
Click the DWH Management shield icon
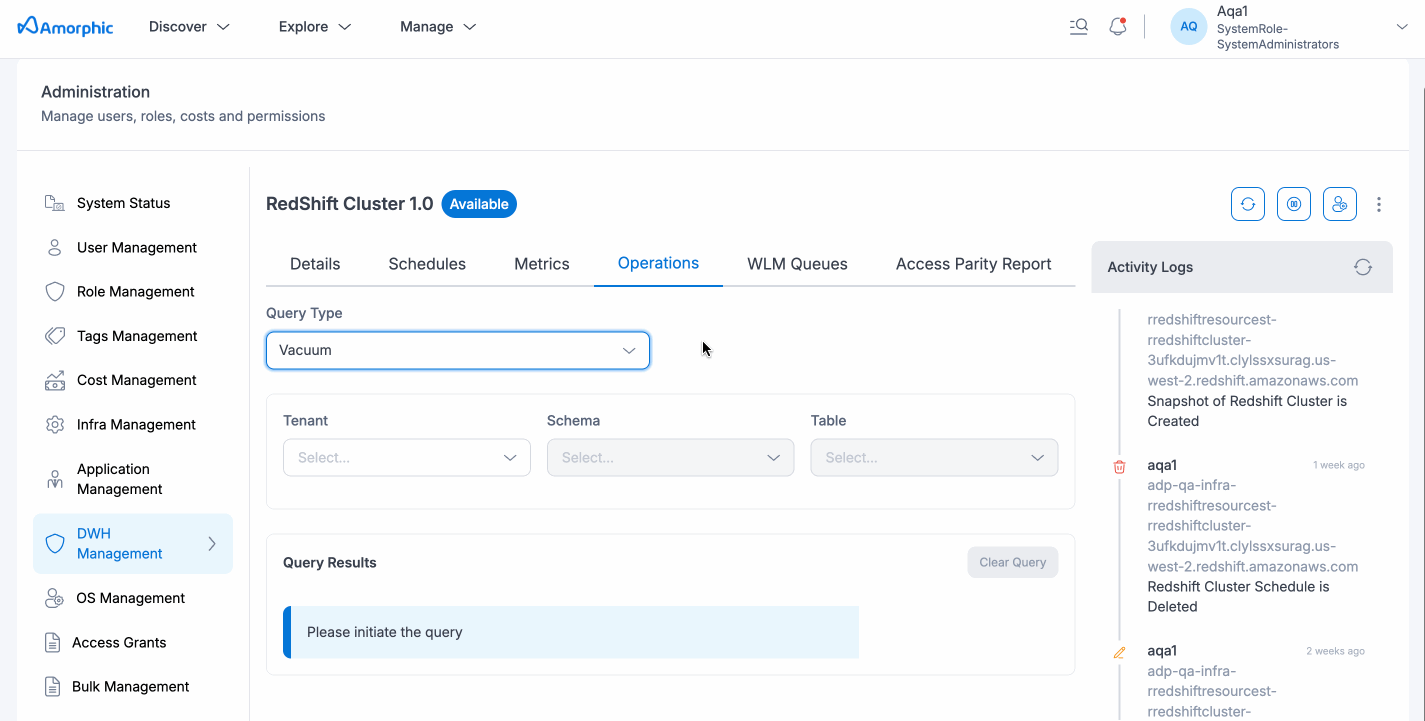click(55, 544)
